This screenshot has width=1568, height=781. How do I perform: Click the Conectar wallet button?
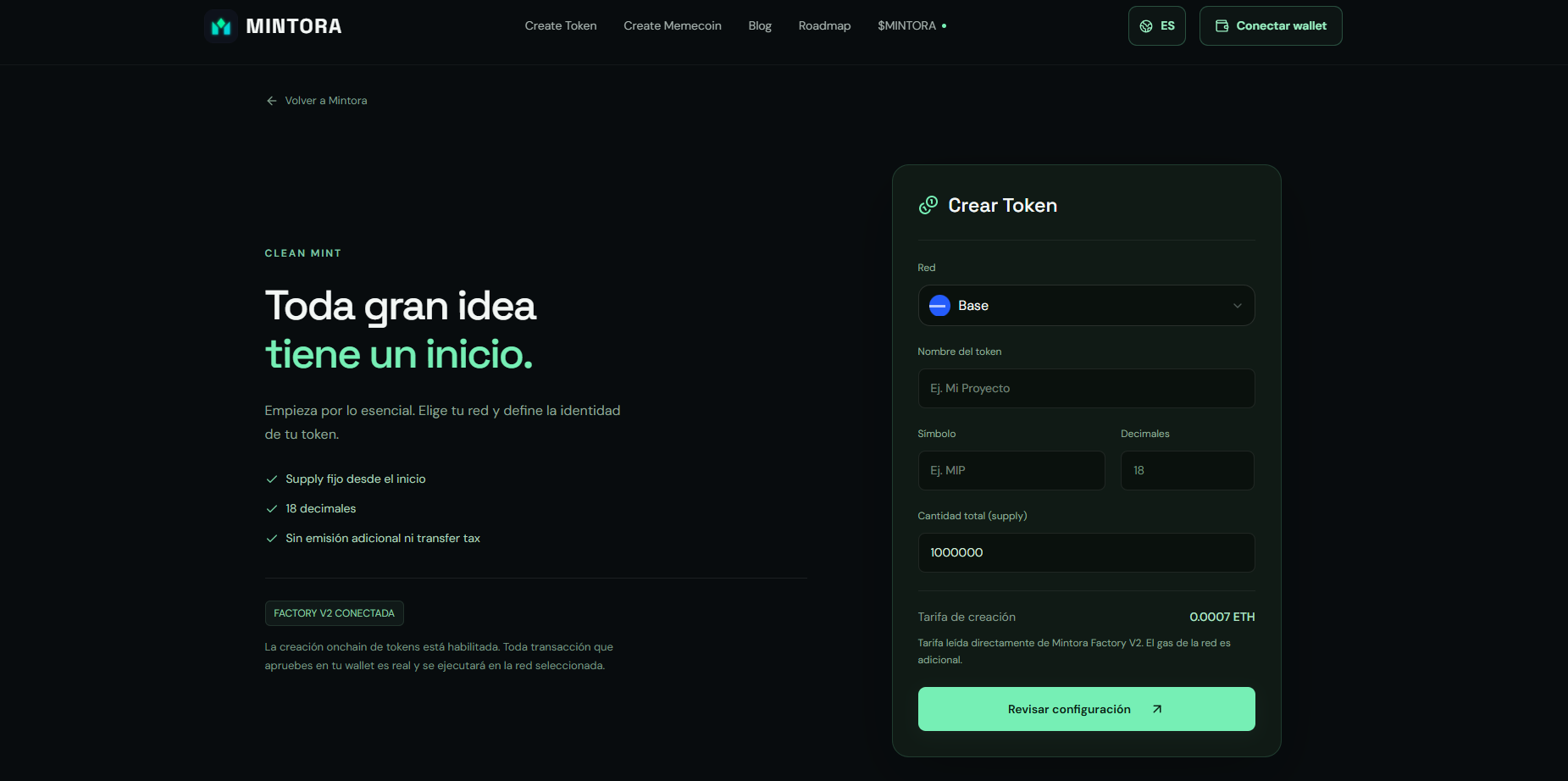(x=1271, y=26)
